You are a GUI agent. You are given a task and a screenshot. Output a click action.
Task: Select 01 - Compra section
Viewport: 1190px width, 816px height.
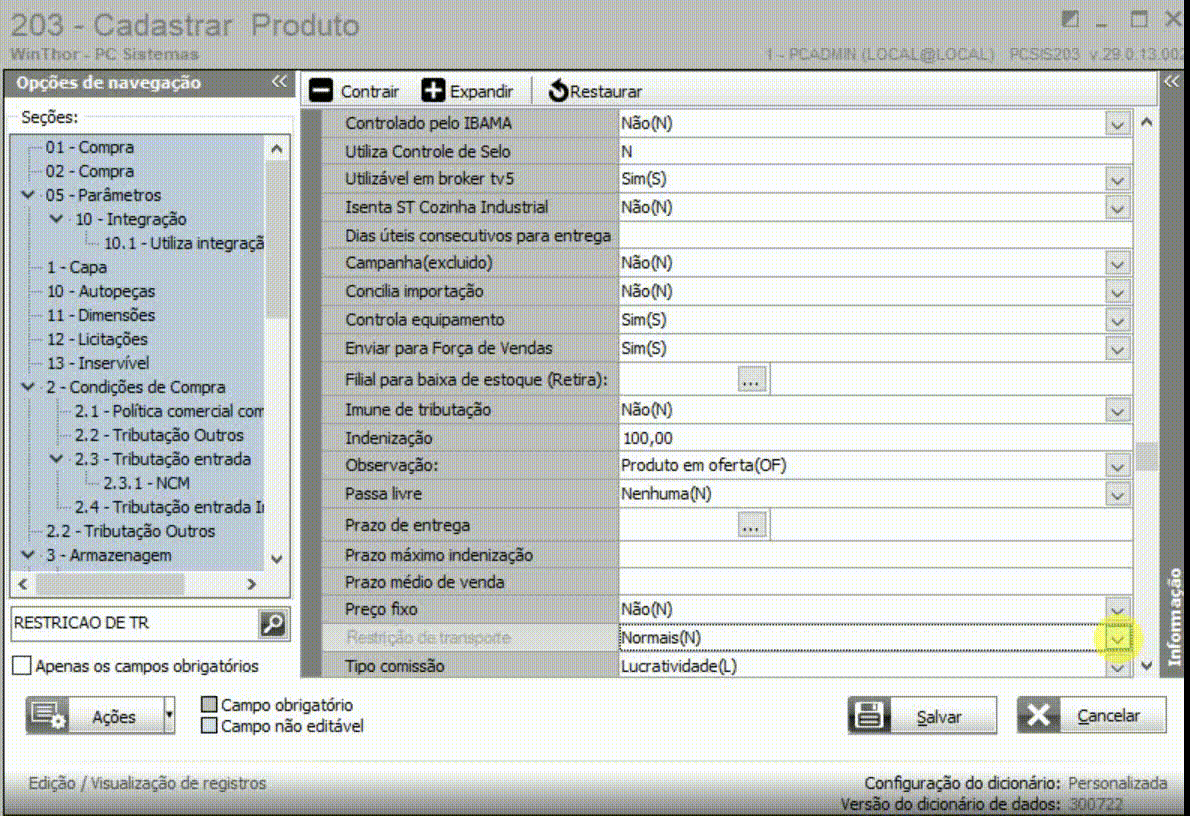tap(90, 147)
